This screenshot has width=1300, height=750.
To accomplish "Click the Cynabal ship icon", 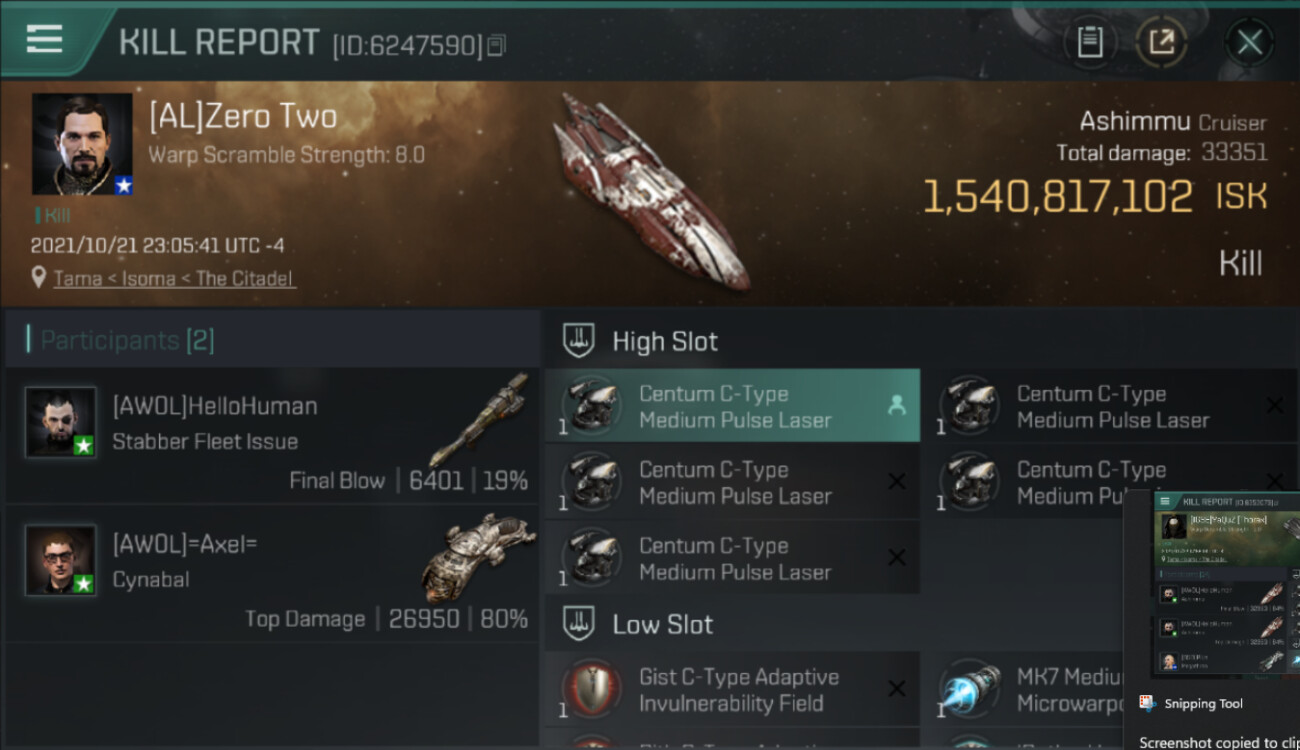I will pos(478,558).
